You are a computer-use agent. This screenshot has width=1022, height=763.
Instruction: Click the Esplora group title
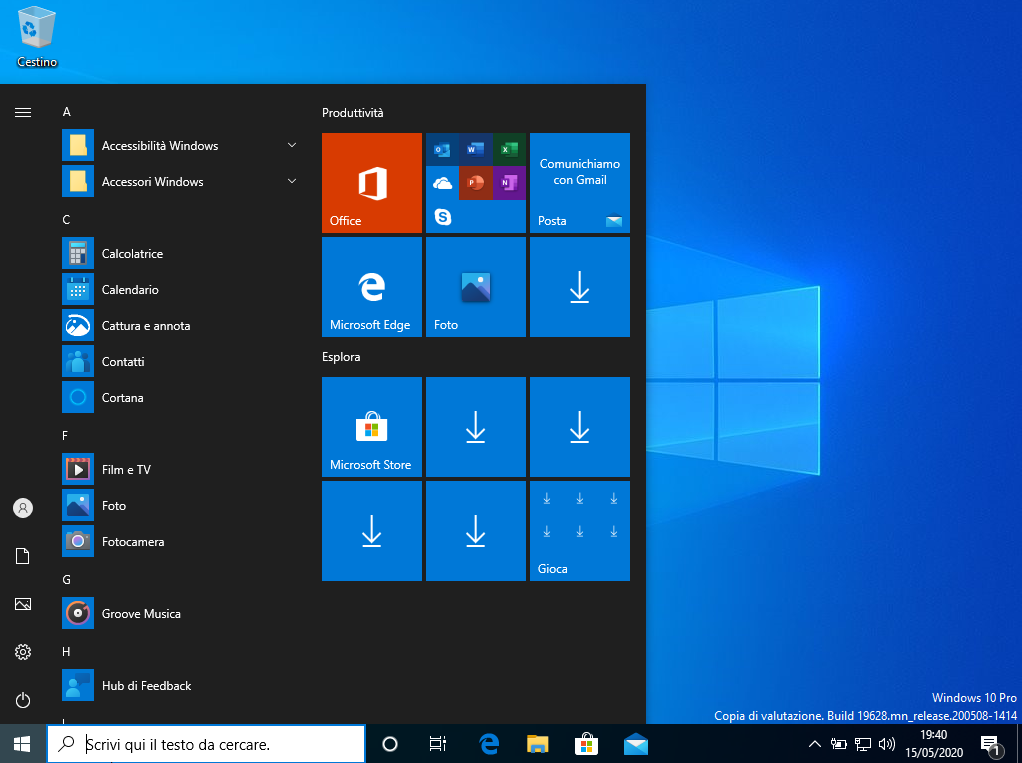[x=341, y=357]
